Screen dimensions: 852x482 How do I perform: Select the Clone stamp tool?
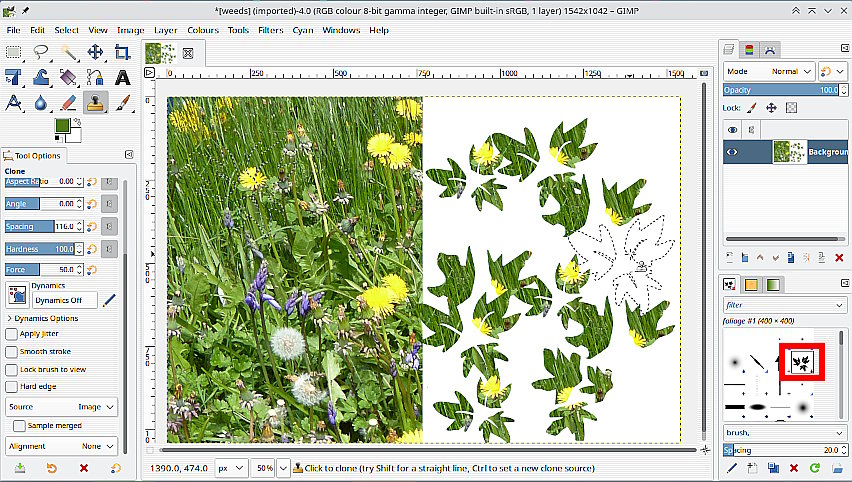96,102
